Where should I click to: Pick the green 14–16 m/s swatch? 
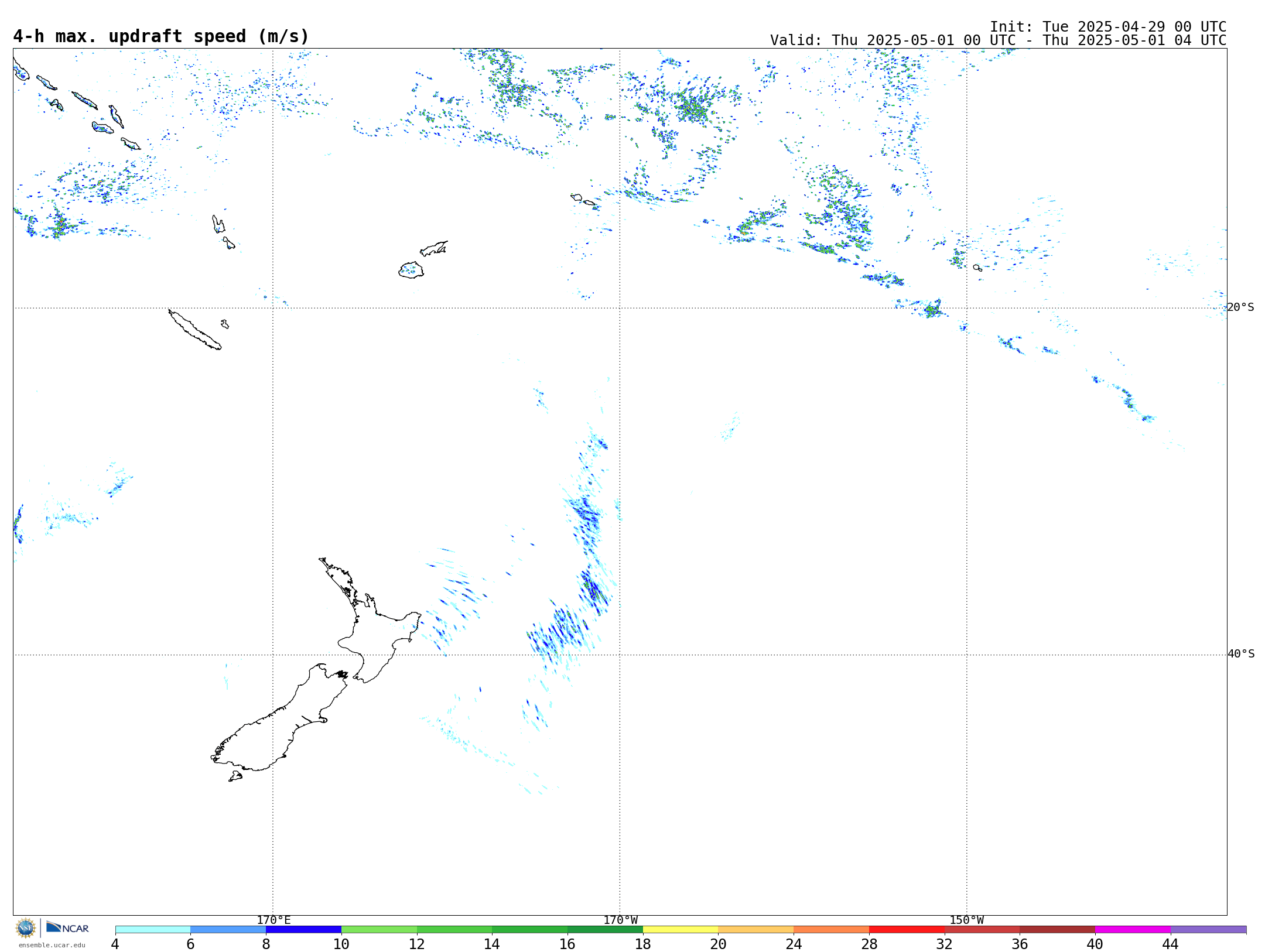click(530, 930)
